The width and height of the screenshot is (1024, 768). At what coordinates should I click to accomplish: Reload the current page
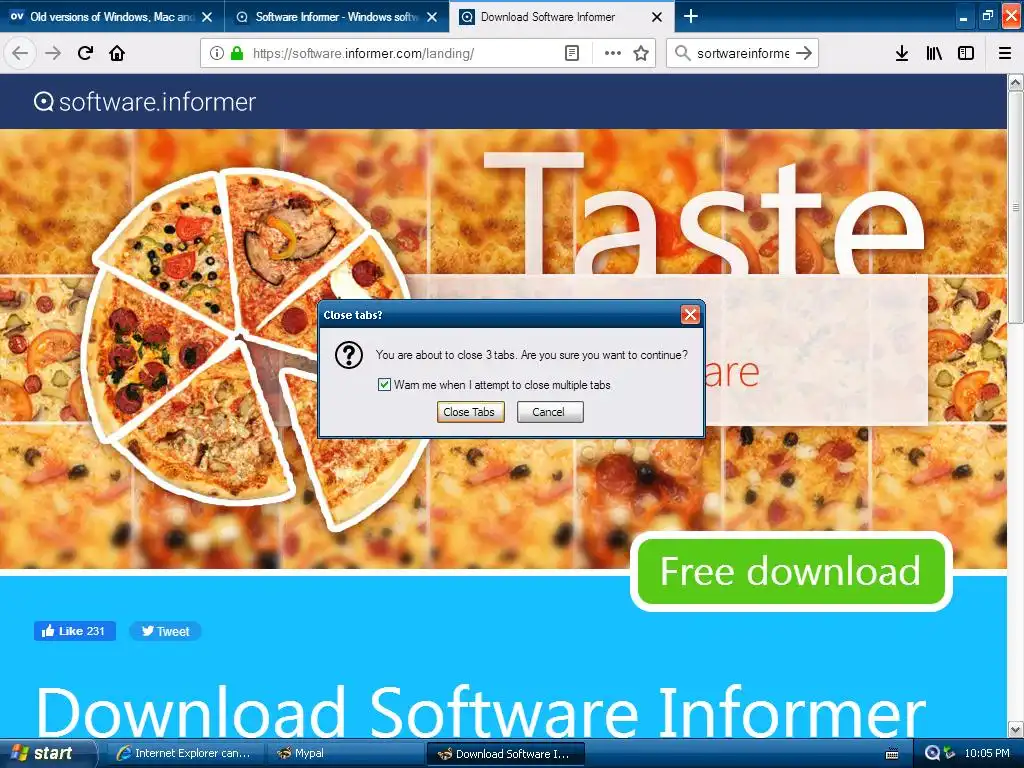[85, 53]
